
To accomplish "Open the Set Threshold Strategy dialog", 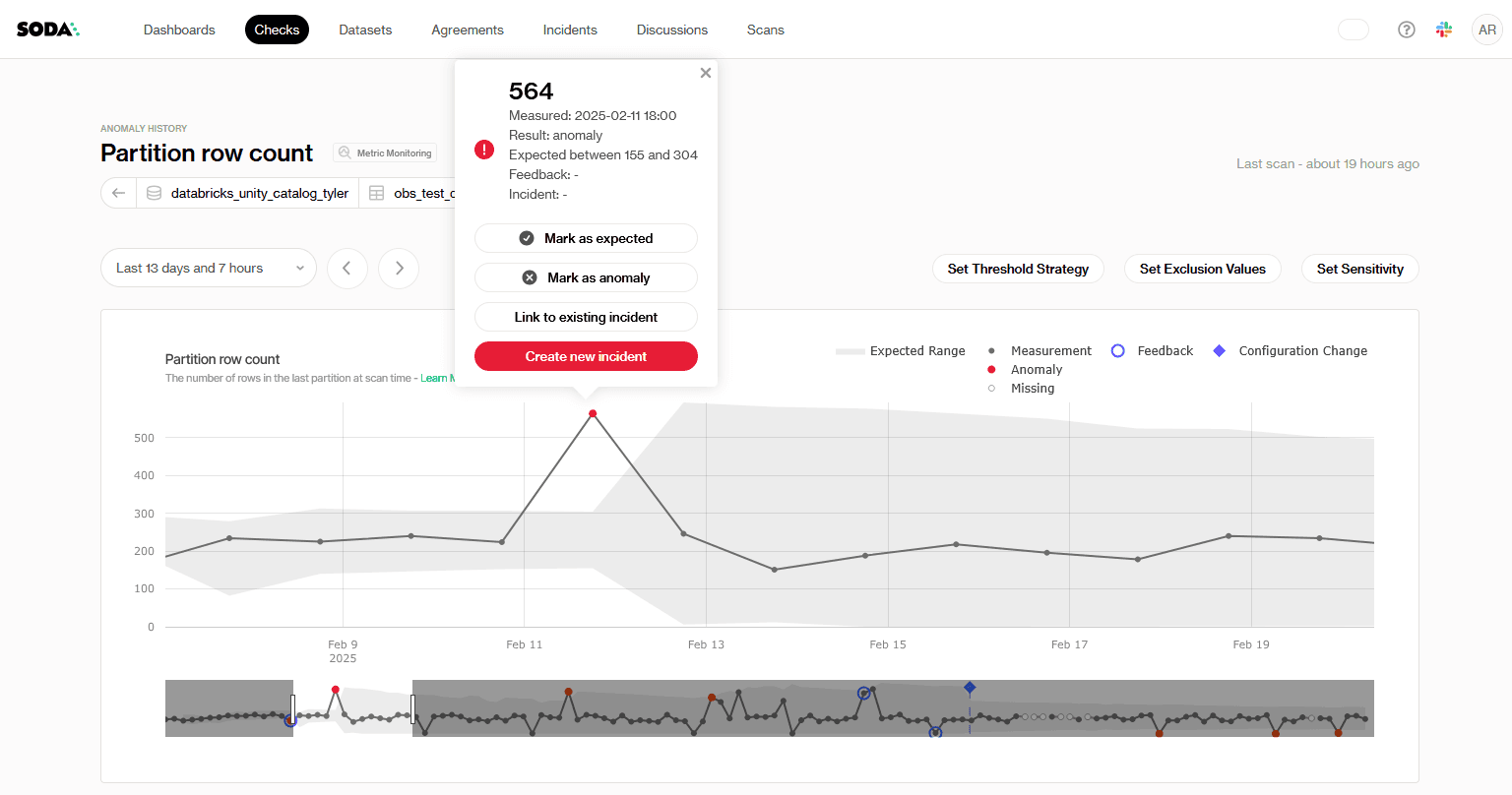I will [x=1018, y=269].
